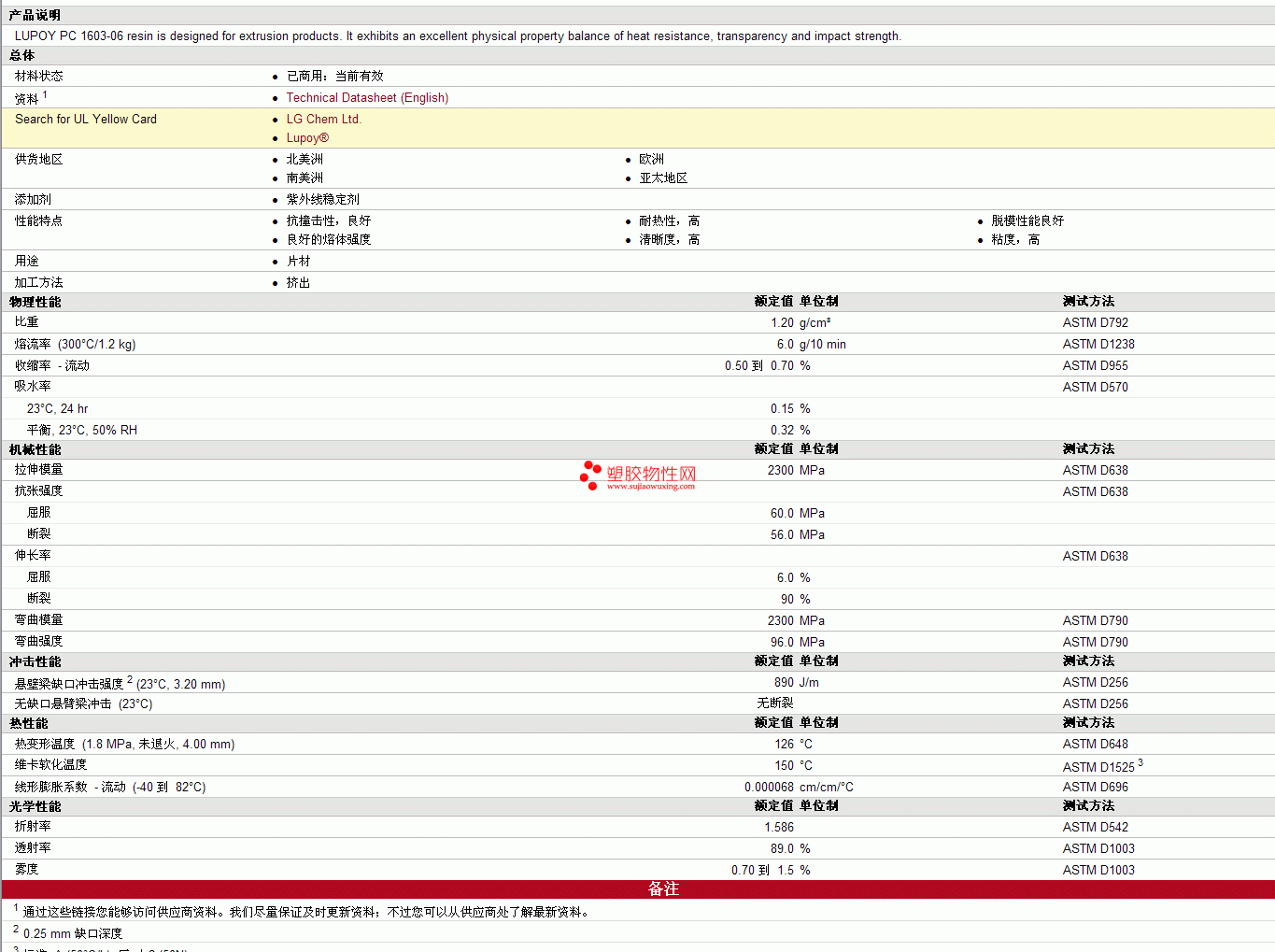Click the 热性能 section header
The height and width of the screenshot is (952, 1275).
pos(28,723)
